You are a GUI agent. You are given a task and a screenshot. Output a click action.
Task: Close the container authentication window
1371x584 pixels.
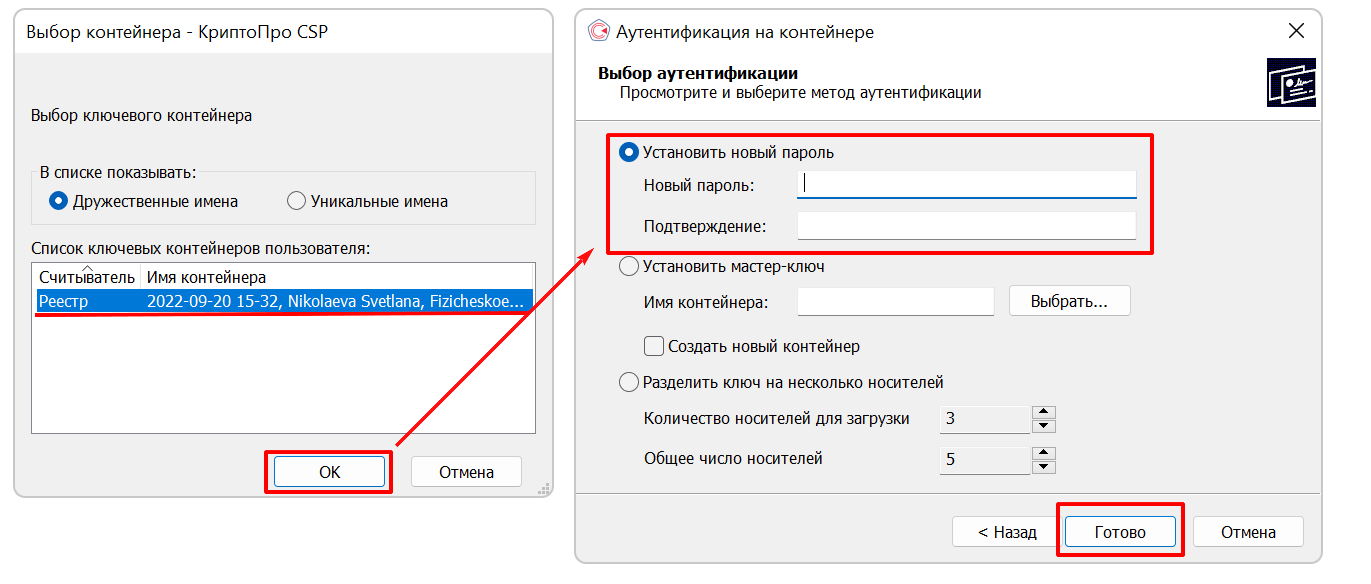(x=1296, y=31)
